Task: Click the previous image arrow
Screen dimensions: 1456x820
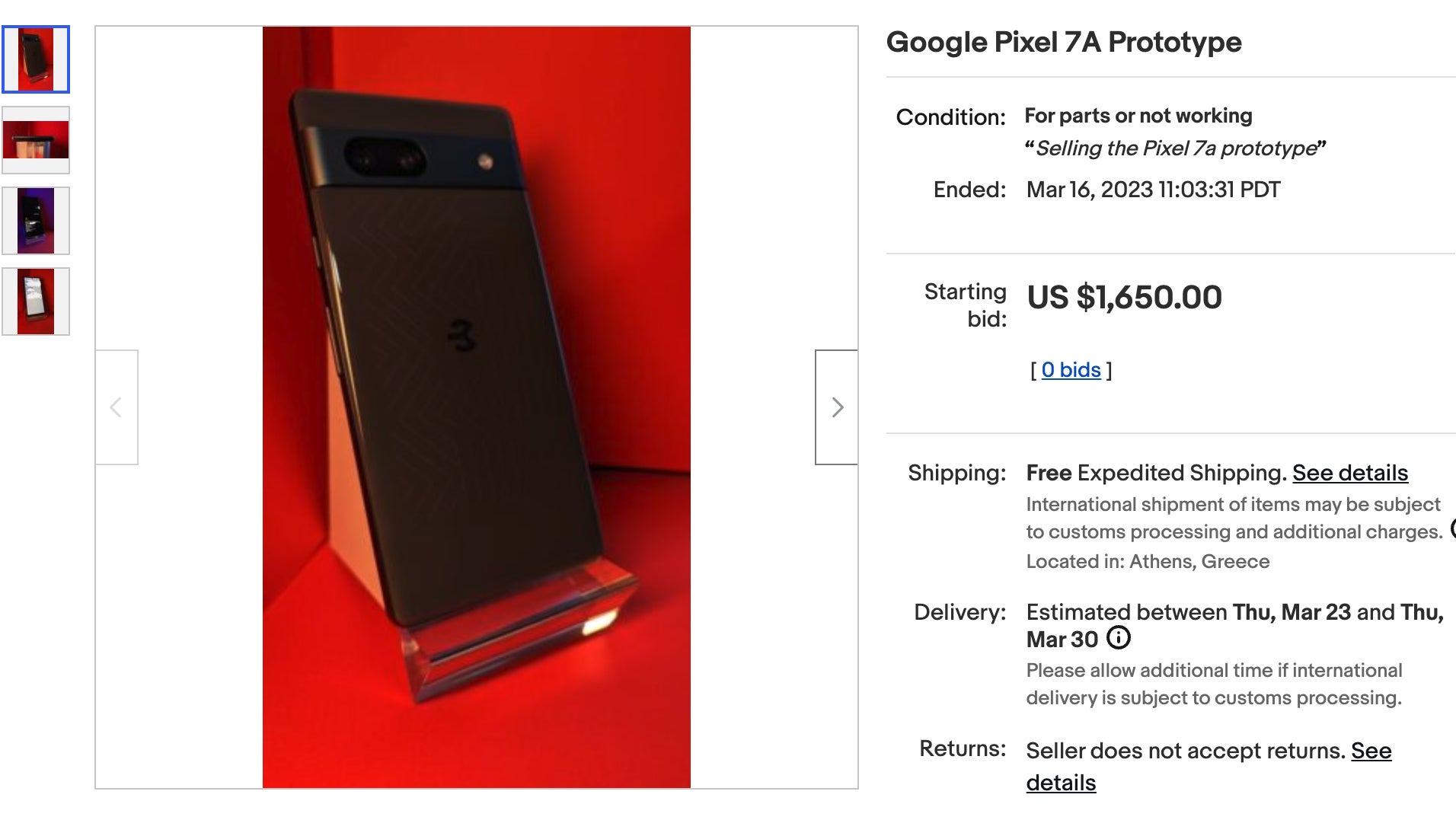Action: [116, 407]
